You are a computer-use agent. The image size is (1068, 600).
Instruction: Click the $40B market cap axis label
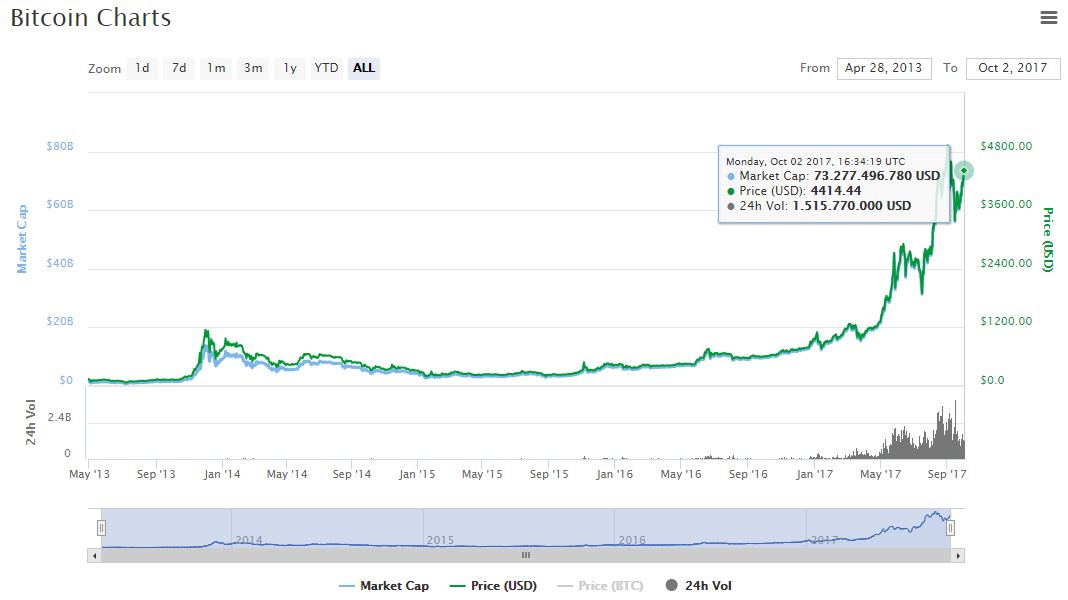60,264
